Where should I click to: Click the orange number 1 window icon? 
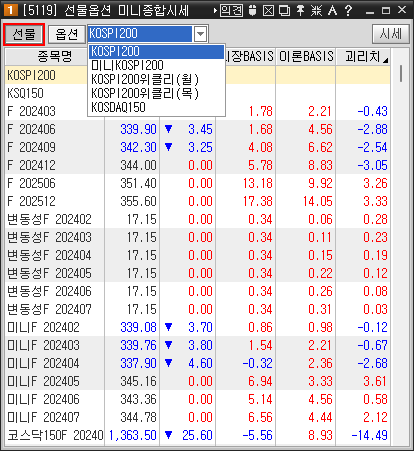pyautogui.click(x=10, y=10)
